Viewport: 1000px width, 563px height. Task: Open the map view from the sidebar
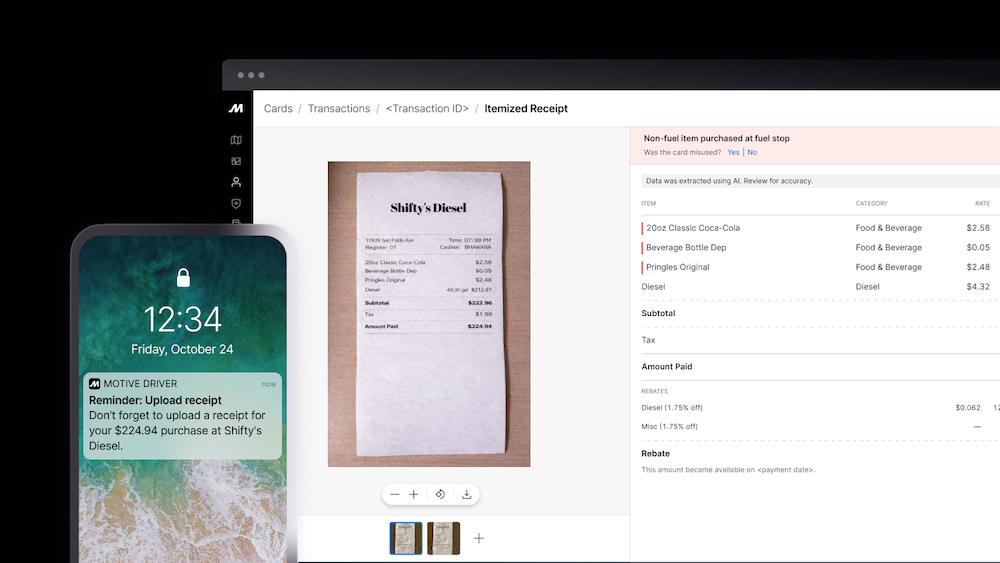click(236, 140)
